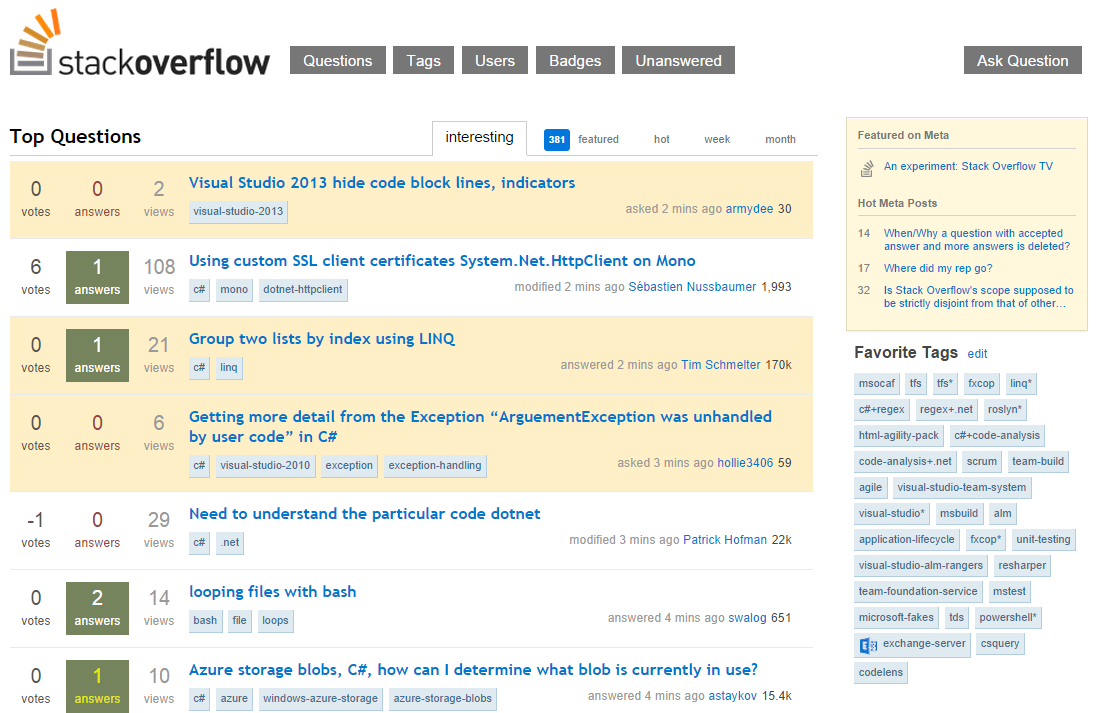Open user armydee's profile
1096x713 pixels.
click(x=749, y=209)
